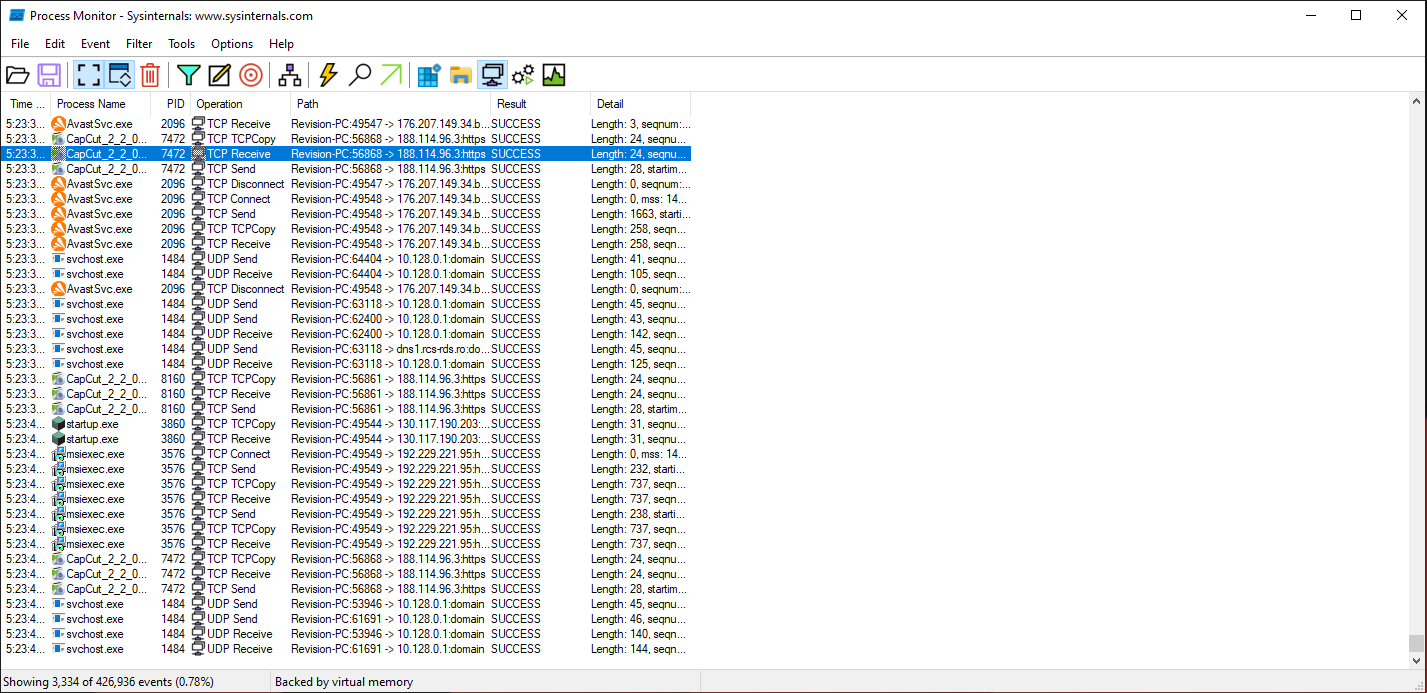
Task: Open the Filter dialog via the green funnel icon
Action: point(189,75)
